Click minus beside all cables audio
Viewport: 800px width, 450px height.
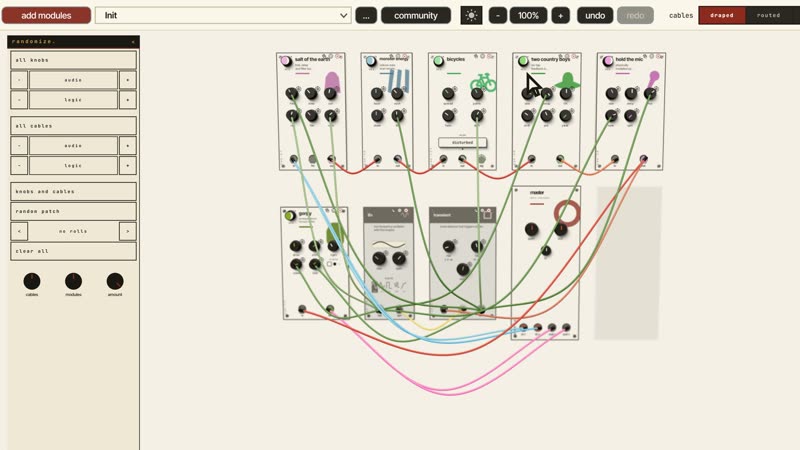click(19, 145)
